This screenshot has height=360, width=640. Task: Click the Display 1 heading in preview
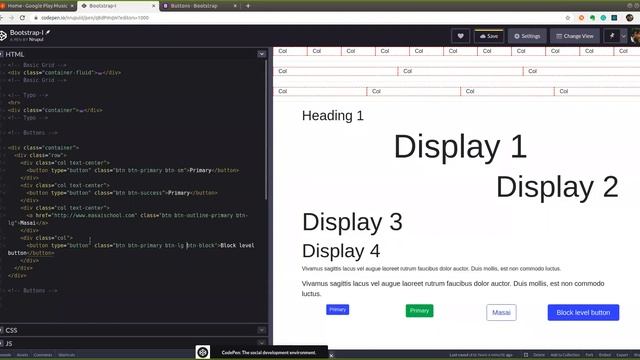460,146
